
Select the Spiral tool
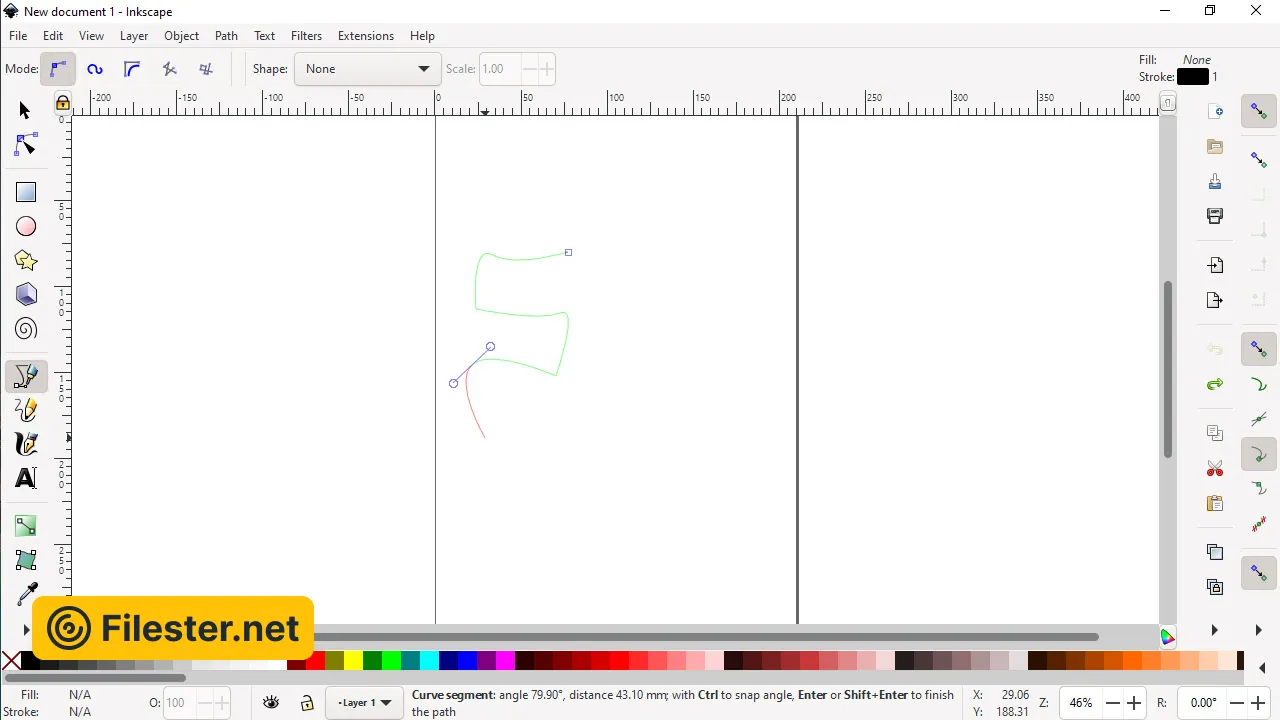pyautogui.click(x=26, y=329)
